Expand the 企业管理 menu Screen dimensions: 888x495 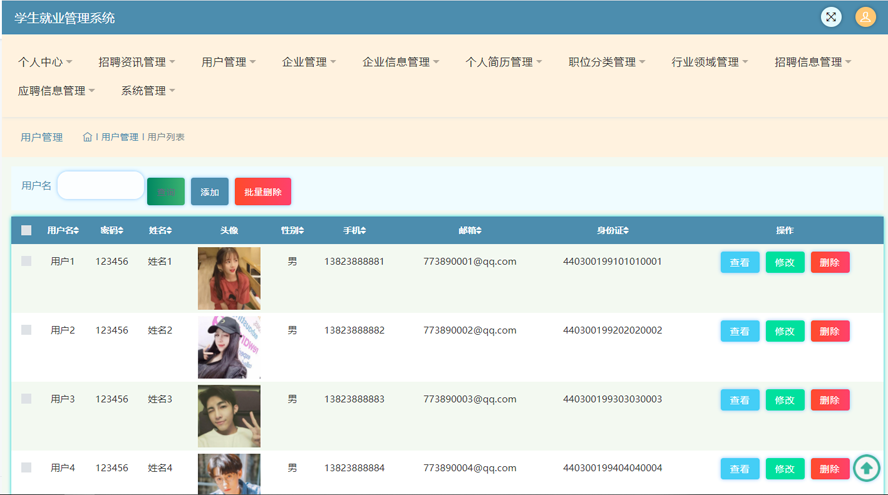pyautogui.click(x=309, y=62)
